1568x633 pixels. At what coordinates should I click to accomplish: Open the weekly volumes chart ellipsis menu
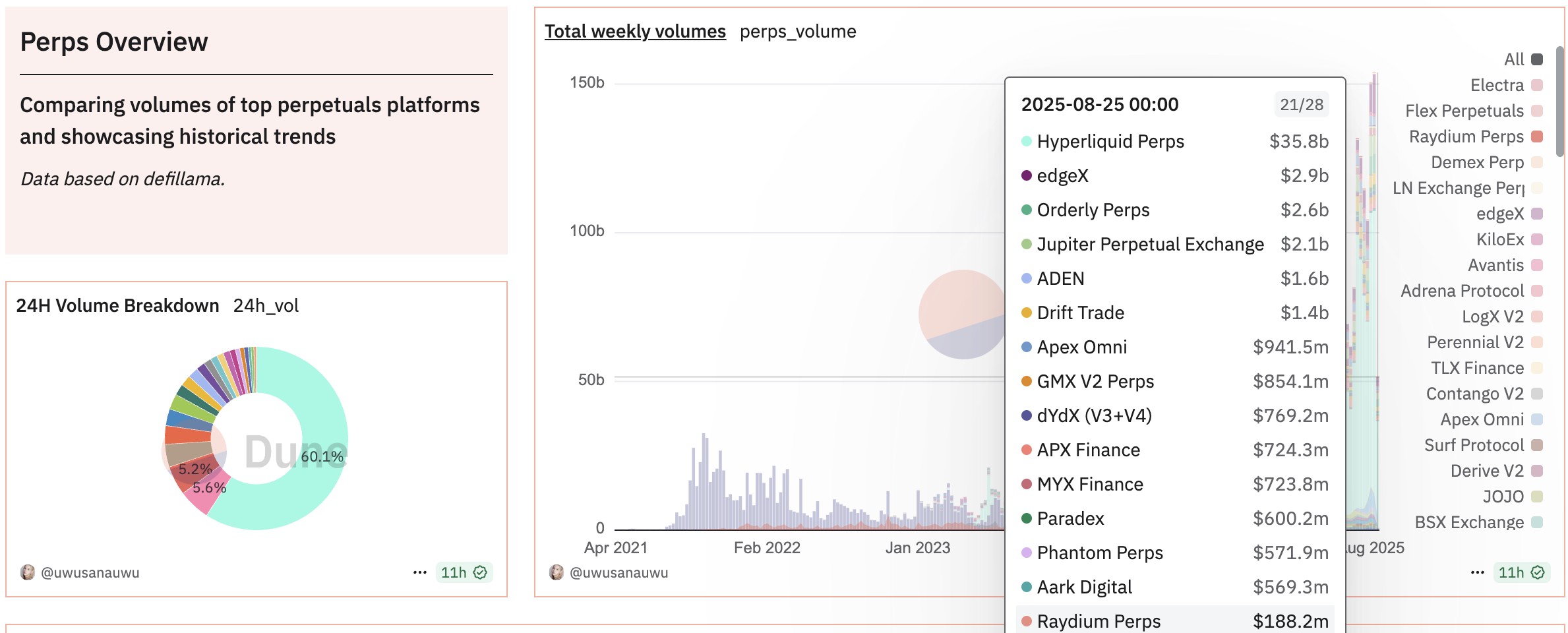(1478, 572)
